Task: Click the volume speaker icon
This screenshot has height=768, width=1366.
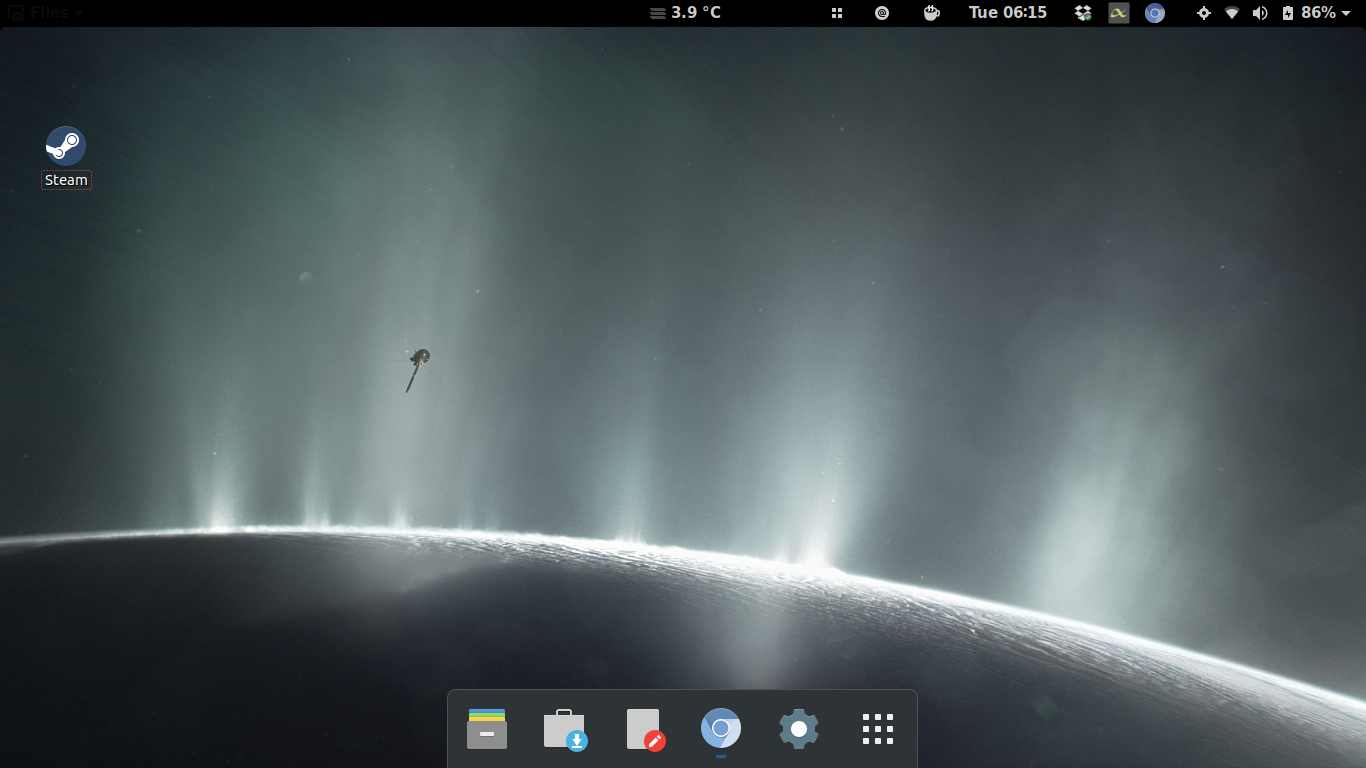Action: point(1260,13)
